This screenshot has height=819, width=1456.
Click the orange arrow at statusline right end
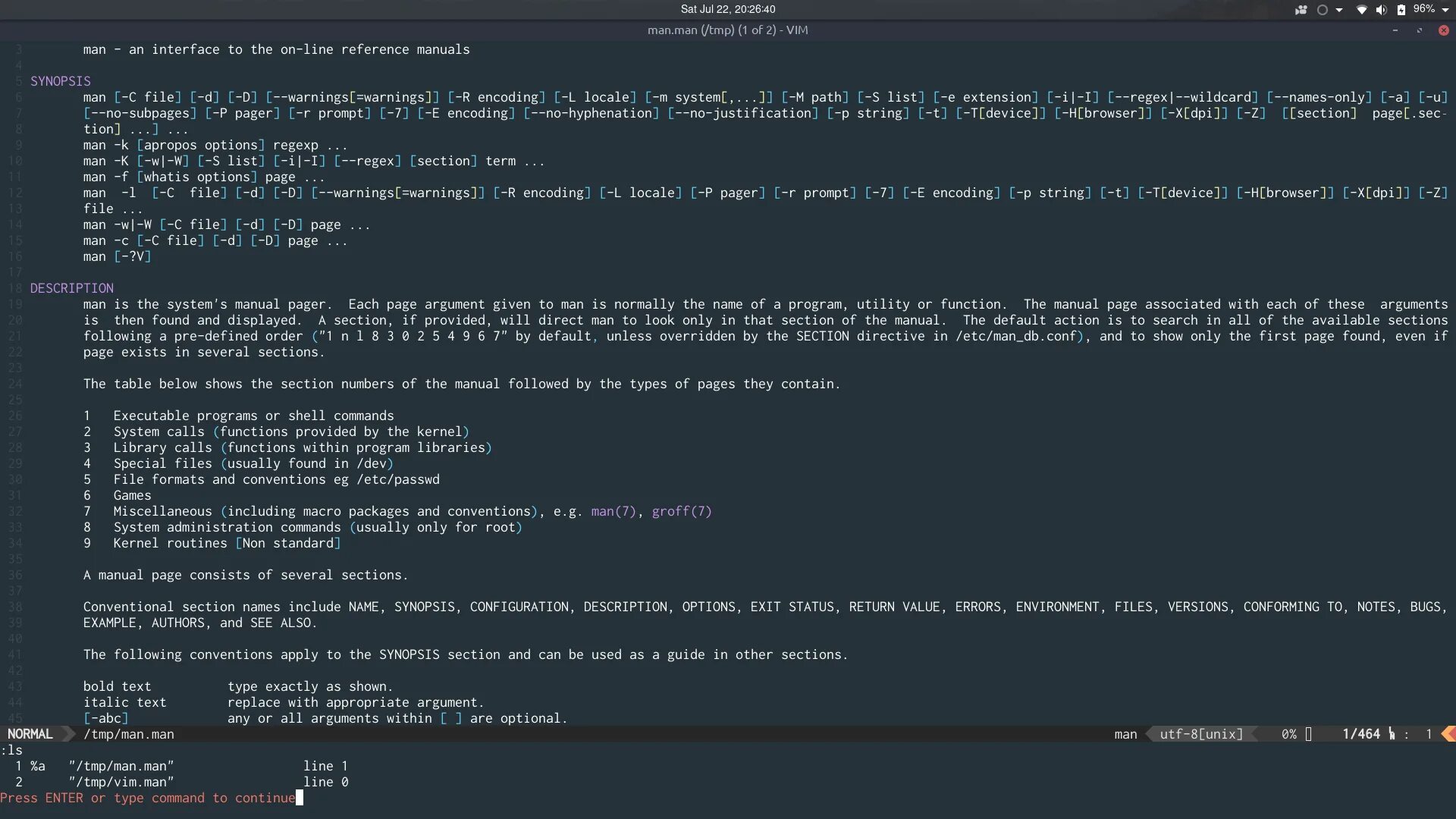pyautogui.click(x=1448, y=734)
